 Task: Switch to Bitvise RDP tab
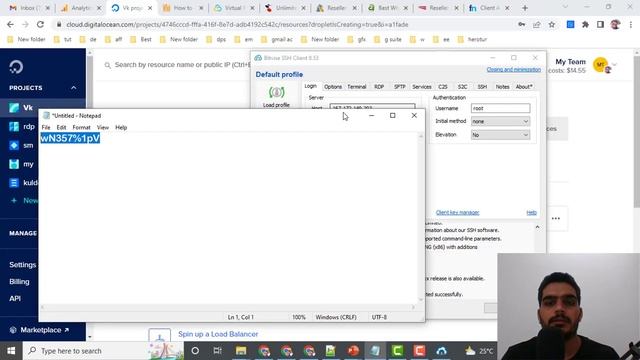(379, 87)
